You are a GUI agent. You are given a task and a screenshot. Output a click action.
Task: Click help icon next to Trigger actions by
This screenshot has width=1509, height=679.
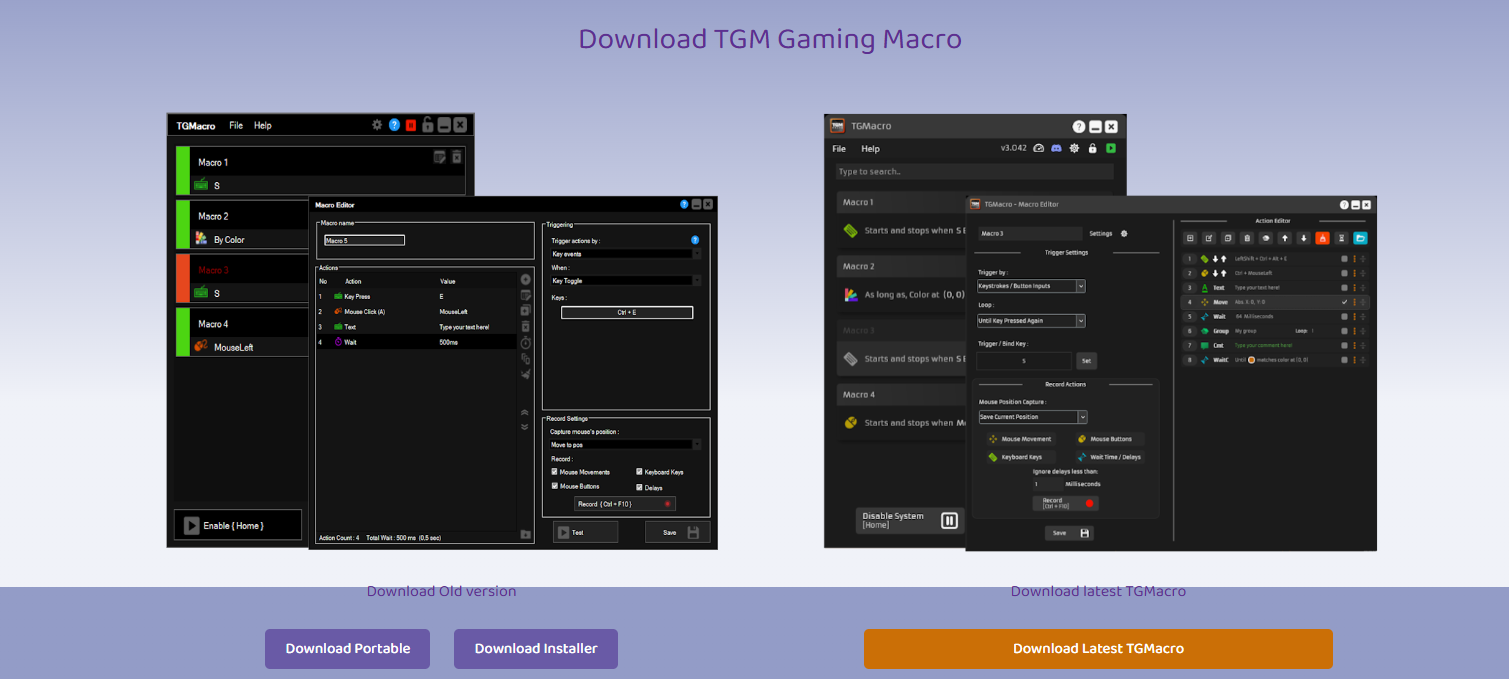point(694,240)
